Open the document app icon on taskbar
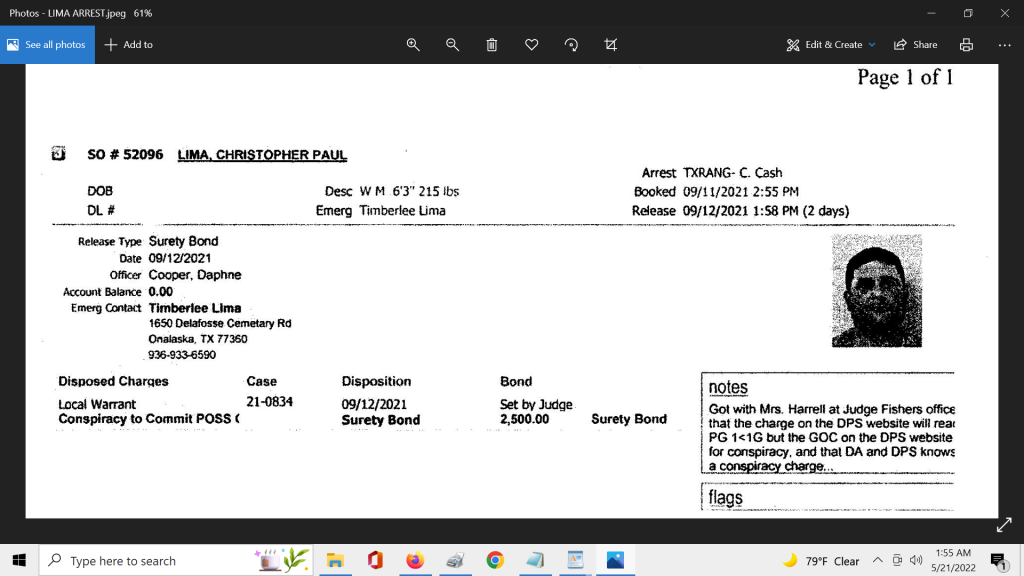The height and width of the screenshot is (576, 1024). [575, 560]
